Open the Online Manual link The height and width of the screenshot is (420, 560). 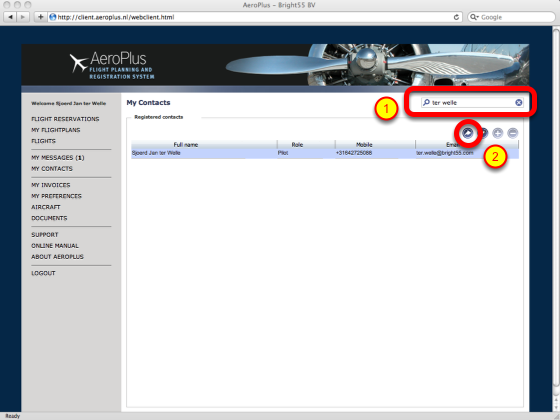coord(55,246)
